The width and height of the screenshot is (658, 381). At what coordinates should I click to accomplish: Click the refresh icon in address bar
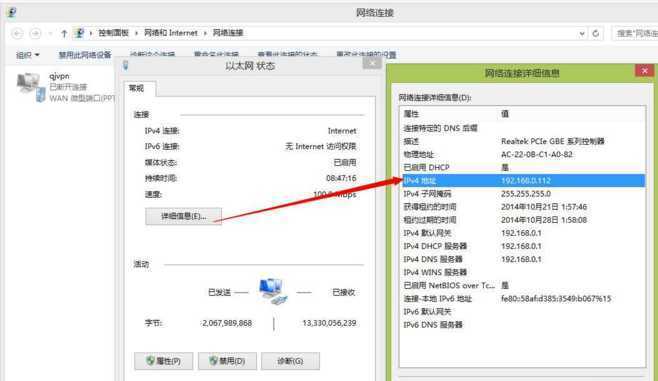(595, 33)
